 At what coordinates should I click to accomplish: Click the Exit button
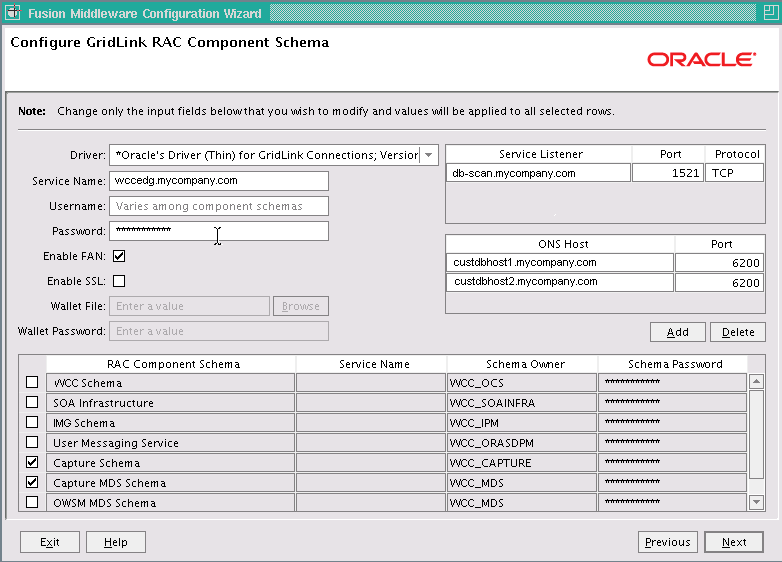point(50,542)
